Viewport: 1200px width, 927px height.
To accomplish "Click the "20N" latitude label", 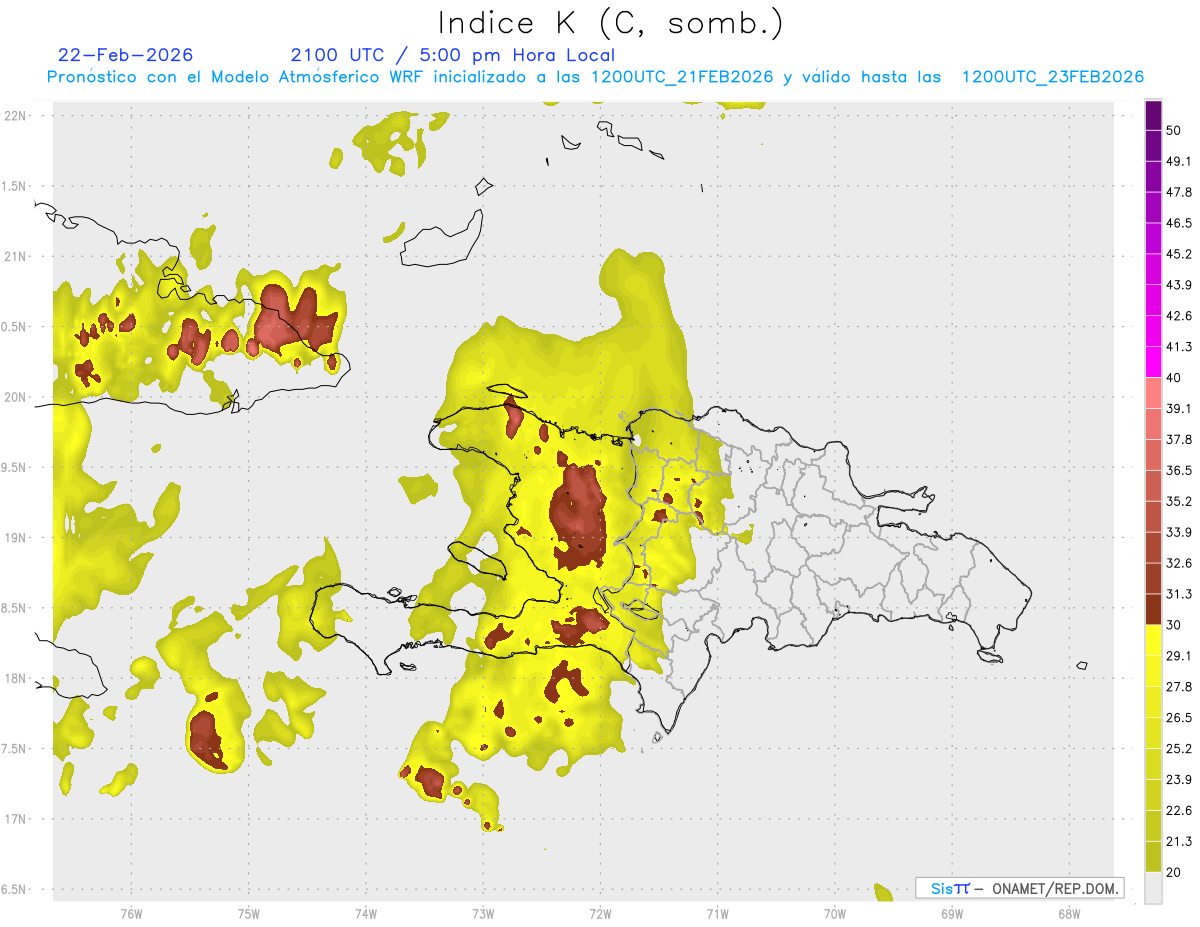I will click(x=15, y=398).
